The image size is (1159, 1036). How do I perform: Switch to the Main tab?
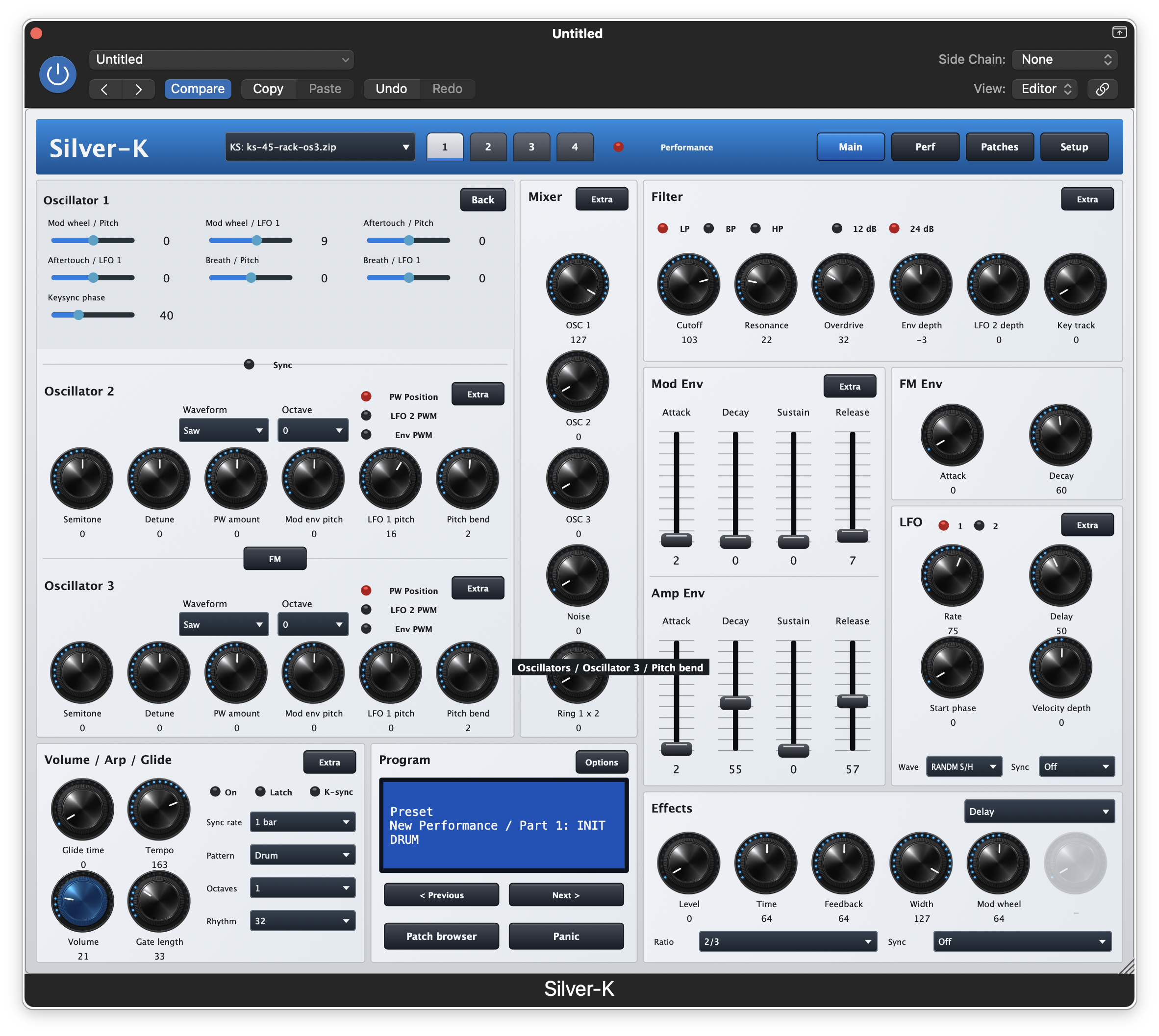[x=850, y=147]
